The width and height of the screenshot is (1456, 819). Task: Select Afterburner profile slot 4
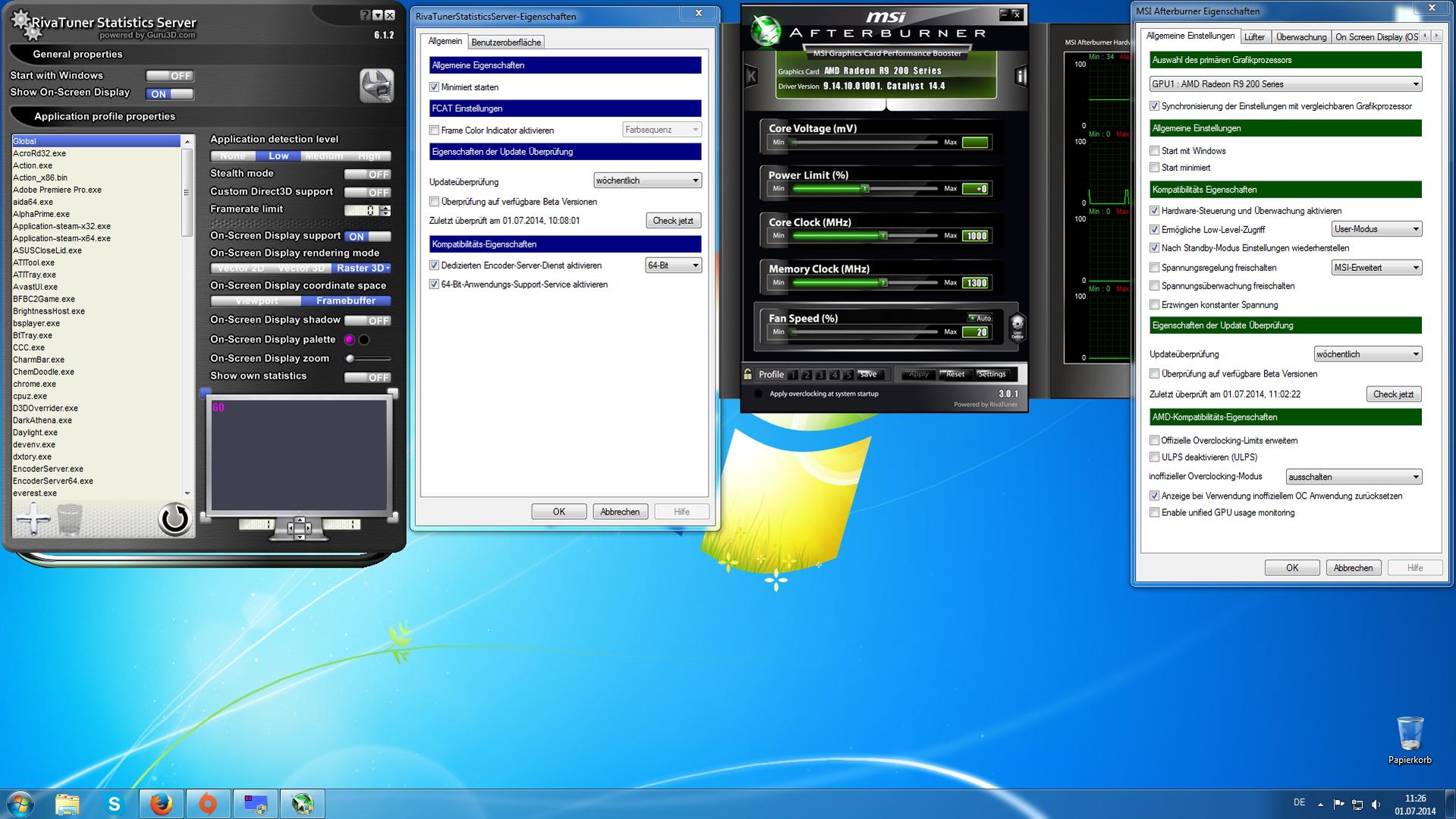click(x=835, y=375)
